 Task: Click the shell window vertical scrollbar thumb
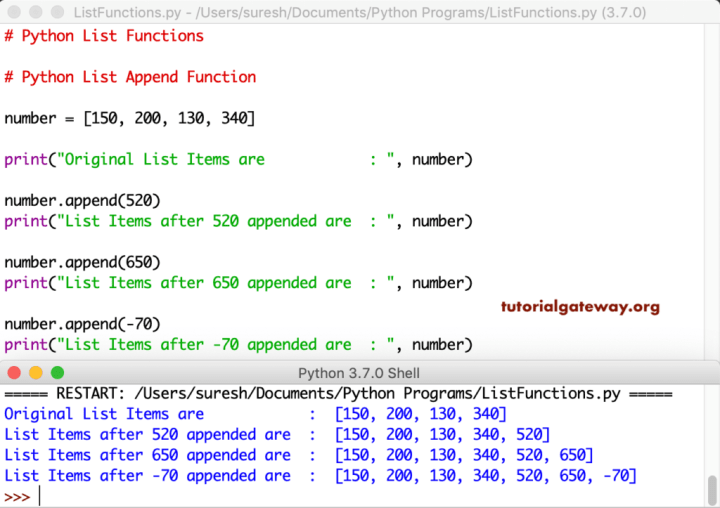[712, 490]
